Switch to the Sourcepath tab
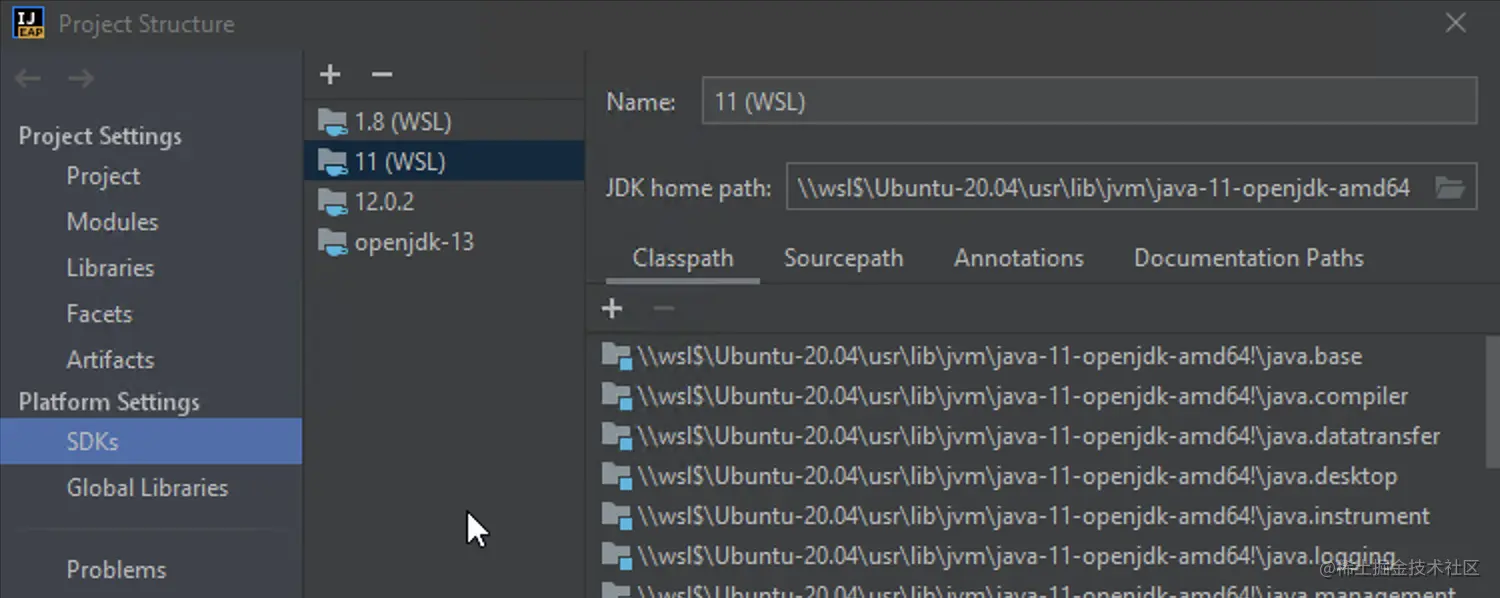1500x598 pixels. (x=843, y=258)
